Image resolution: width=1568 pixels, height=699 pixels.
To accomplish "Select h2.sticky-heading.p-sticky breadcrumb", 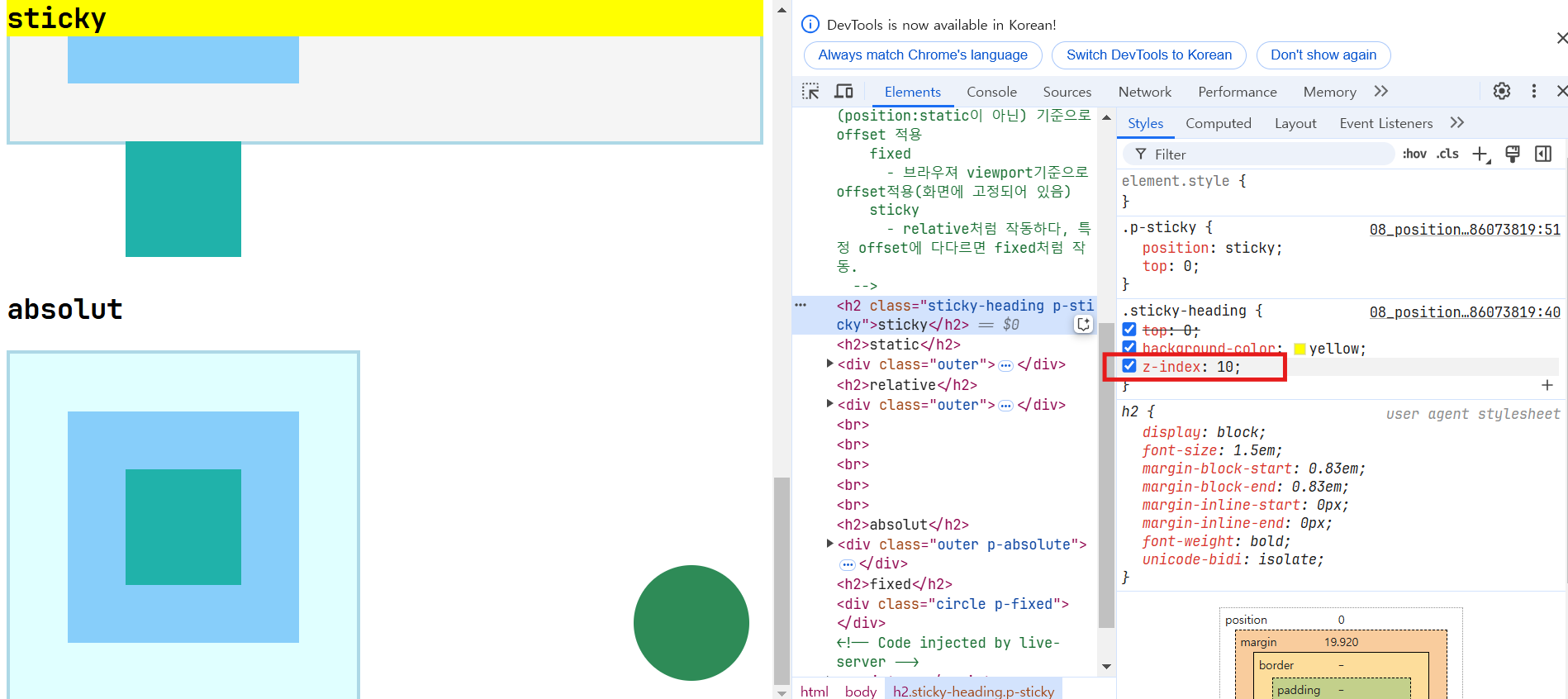I will tap(972, 691).
